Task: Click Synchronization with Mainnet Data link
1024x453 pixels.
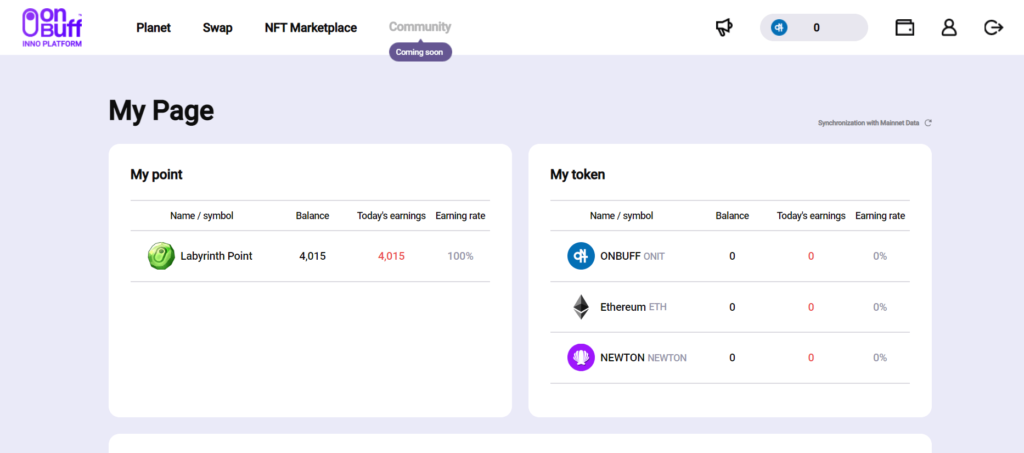Action: [x=868, y=123]
